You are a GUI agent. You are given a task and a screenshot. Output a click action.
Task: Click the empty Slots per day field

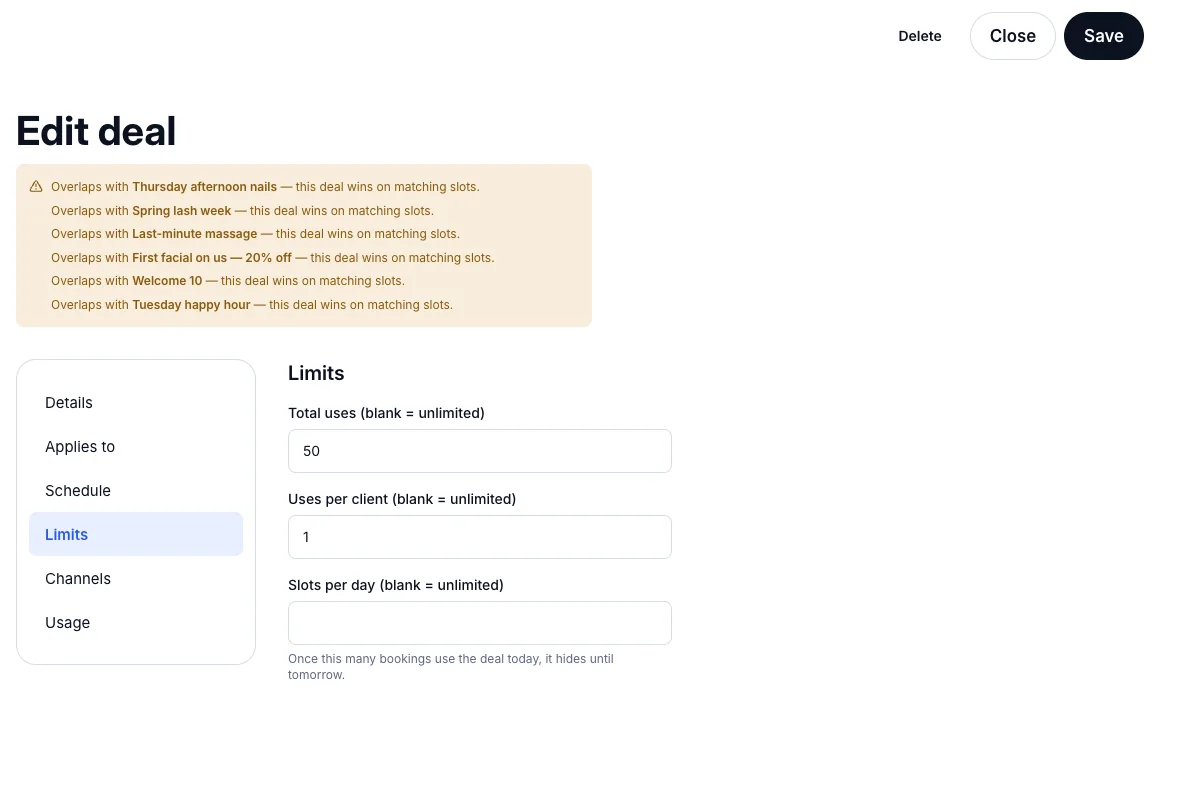point(480,623)
